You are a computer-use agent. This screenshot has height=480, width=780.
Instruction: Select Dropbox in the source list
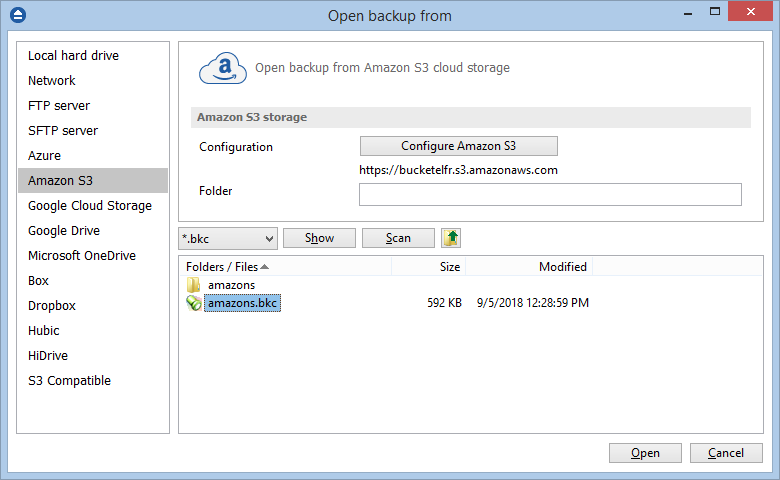coord(52,306)
